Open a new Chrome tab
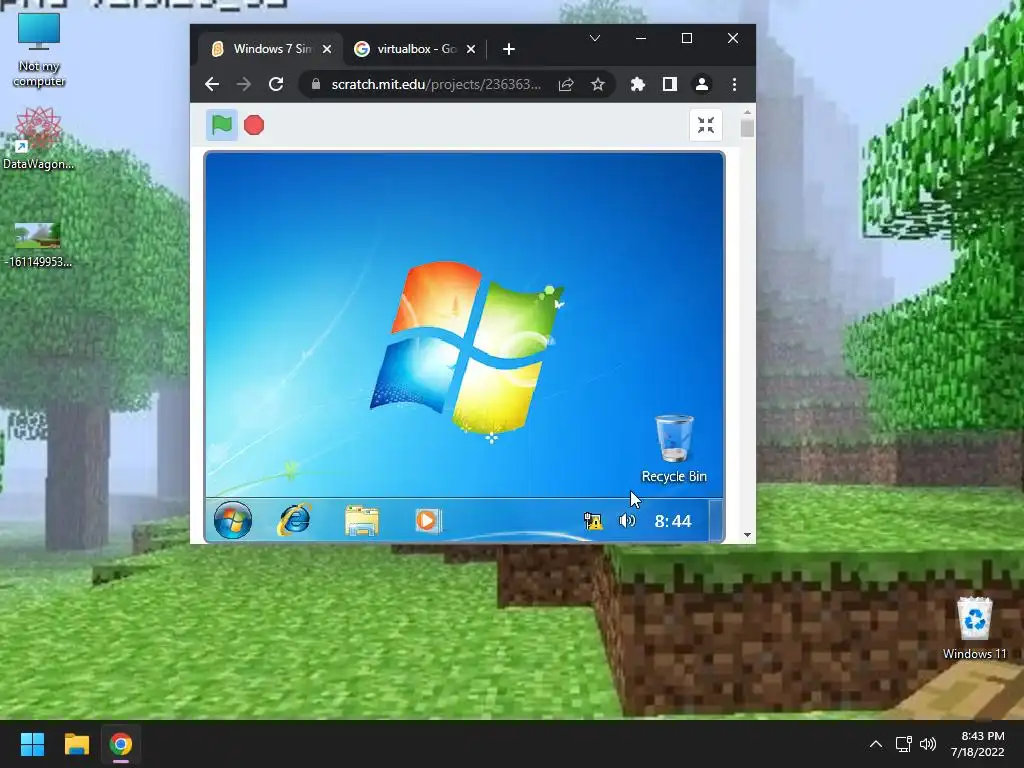This screenshot has height=768, width=1024. click(509, 49)
